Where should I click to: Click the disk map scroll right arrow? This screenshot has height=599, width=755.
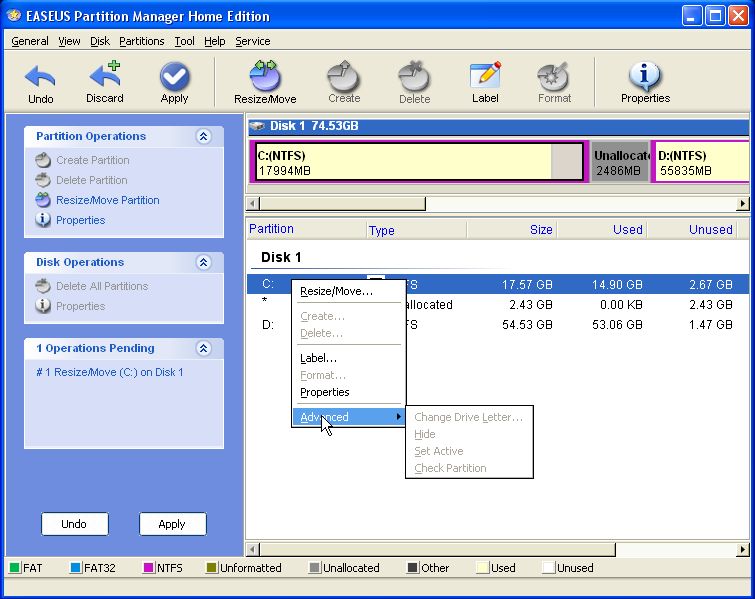(743, 204)
